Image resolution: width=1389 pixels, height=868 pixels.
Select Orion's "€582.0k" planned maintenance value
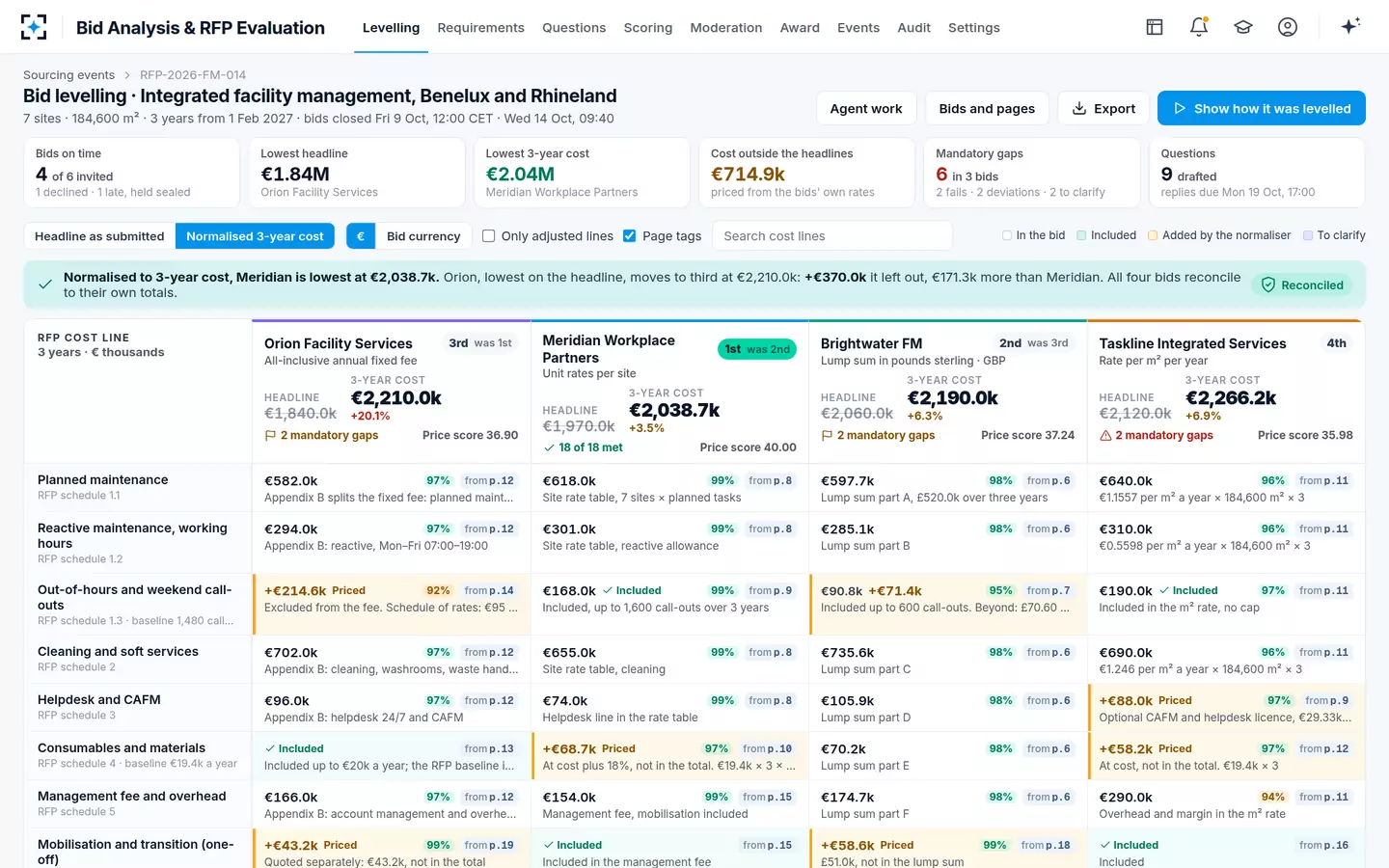click(x=291, y=481)
